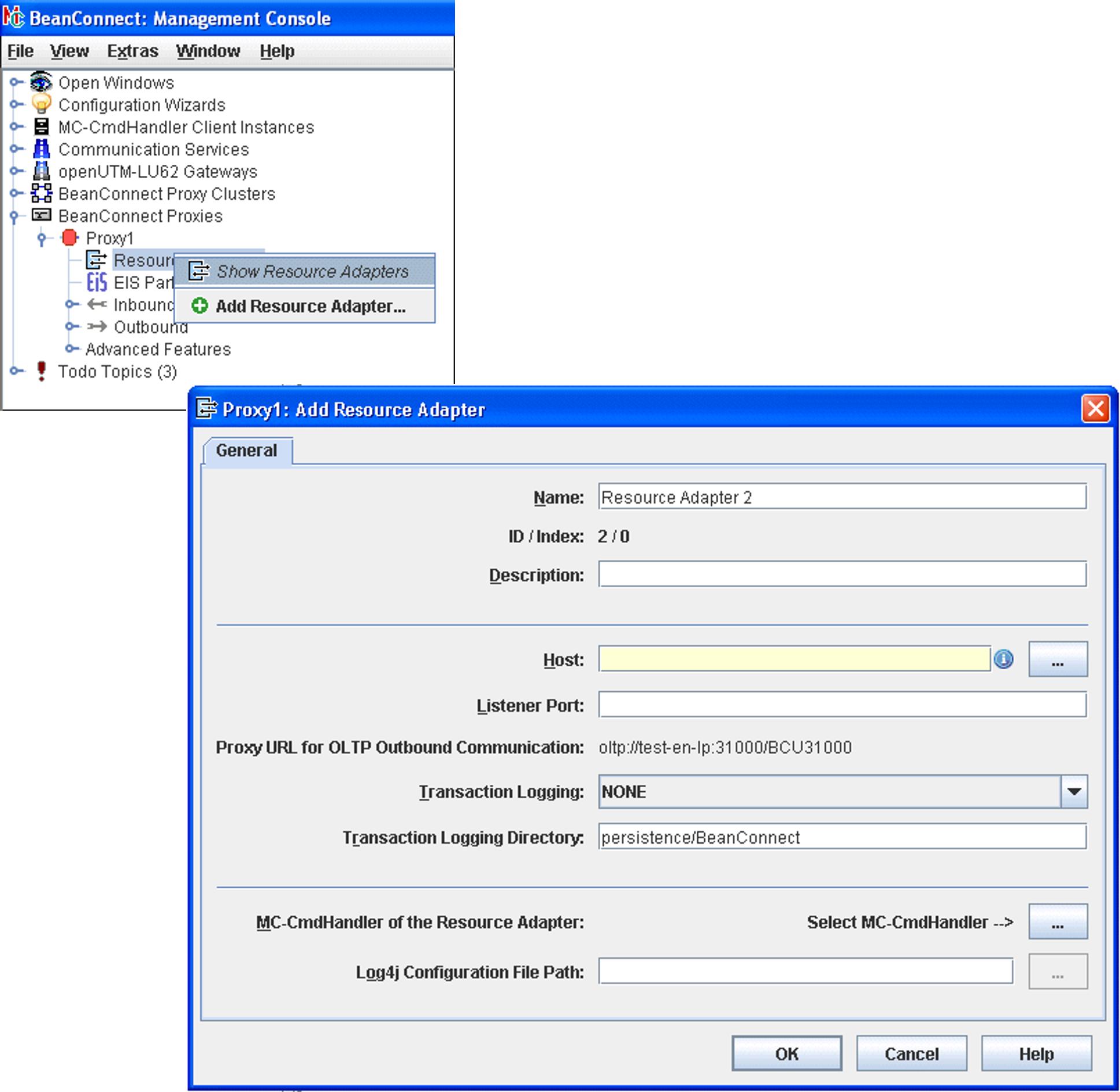Select the General tab
Screen dimensions: 1120x1092
(247, 451)
